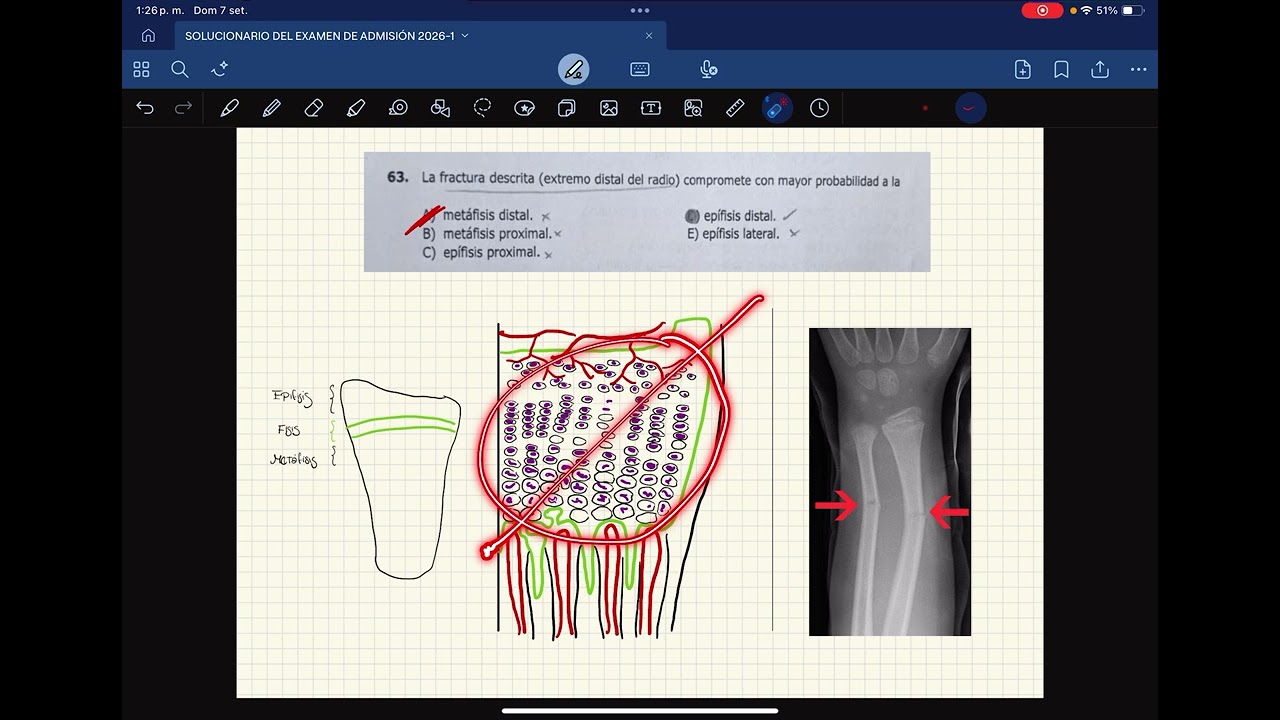Expand the document title dropdown chevron
Screen dimensions: 1280x720
pos(465,36)
